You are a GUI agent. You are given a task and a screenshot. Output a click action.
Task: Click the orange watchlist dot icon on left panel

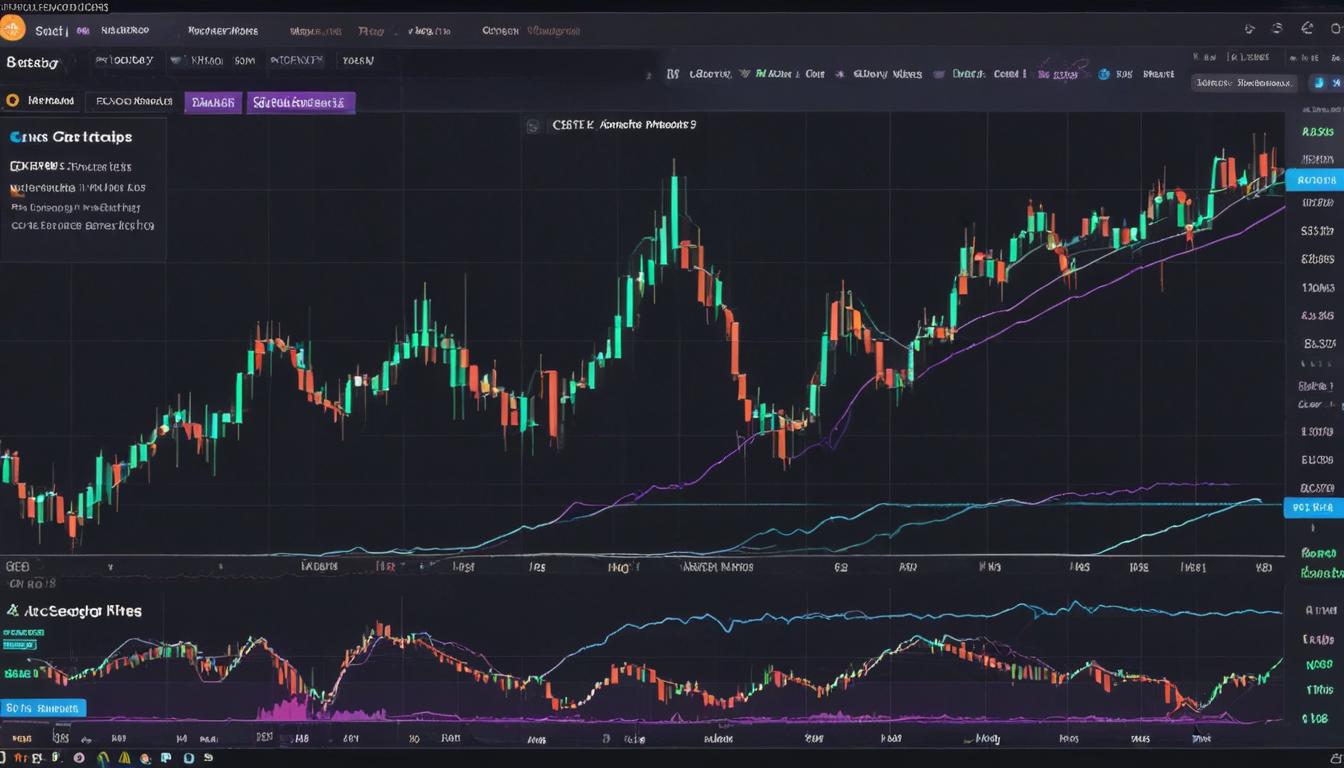(x=10, y=100)
